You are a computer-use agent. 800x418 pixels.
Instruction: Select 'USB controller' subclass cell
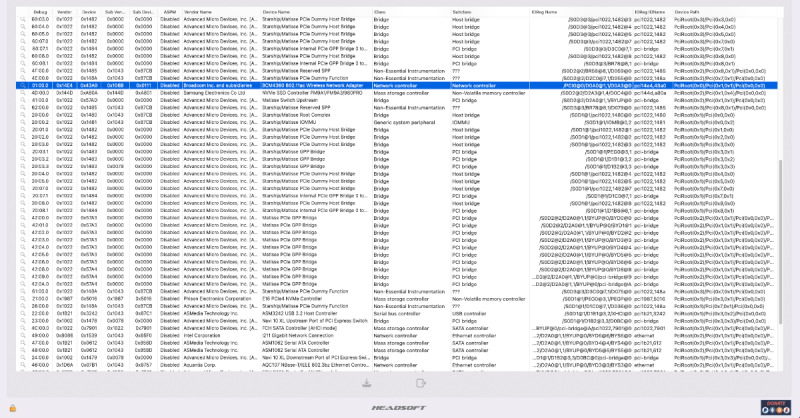(469, 313)
